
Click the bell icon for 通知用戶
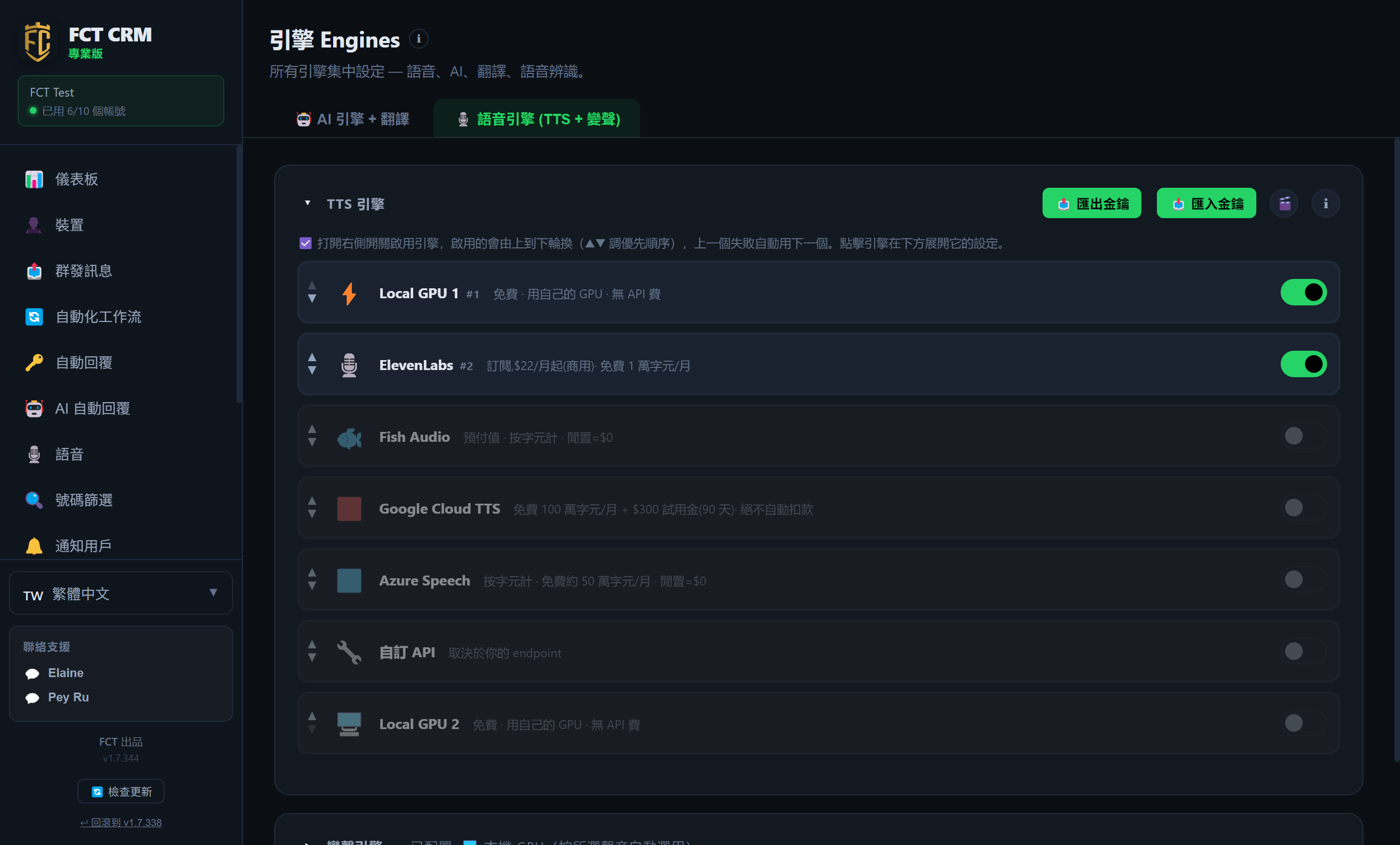pyautogui.click(x=34, y=546)
